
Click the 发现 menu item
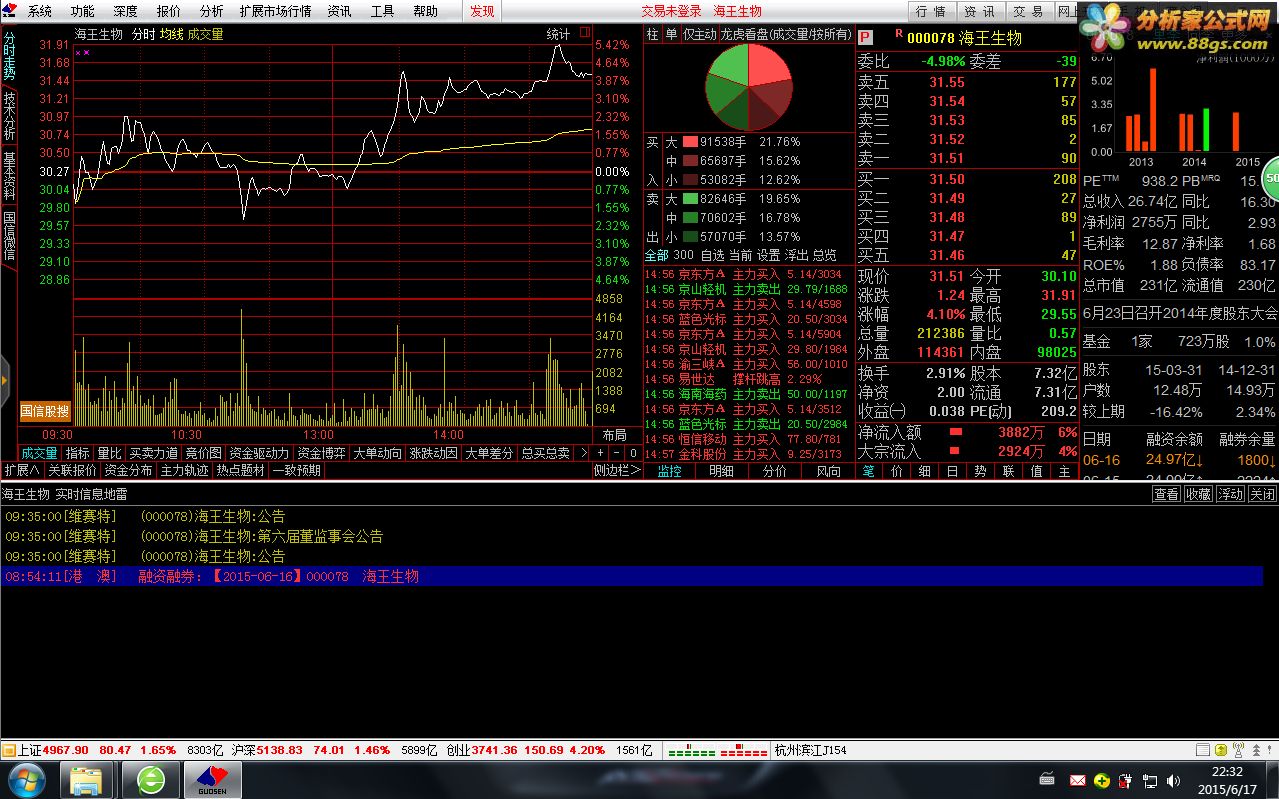482,12
